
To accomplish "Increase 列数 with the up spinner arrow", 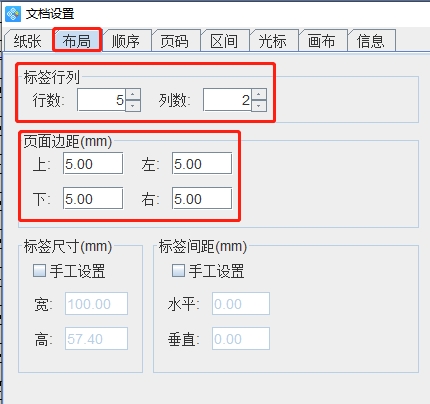I will click(x=259, y=94).
